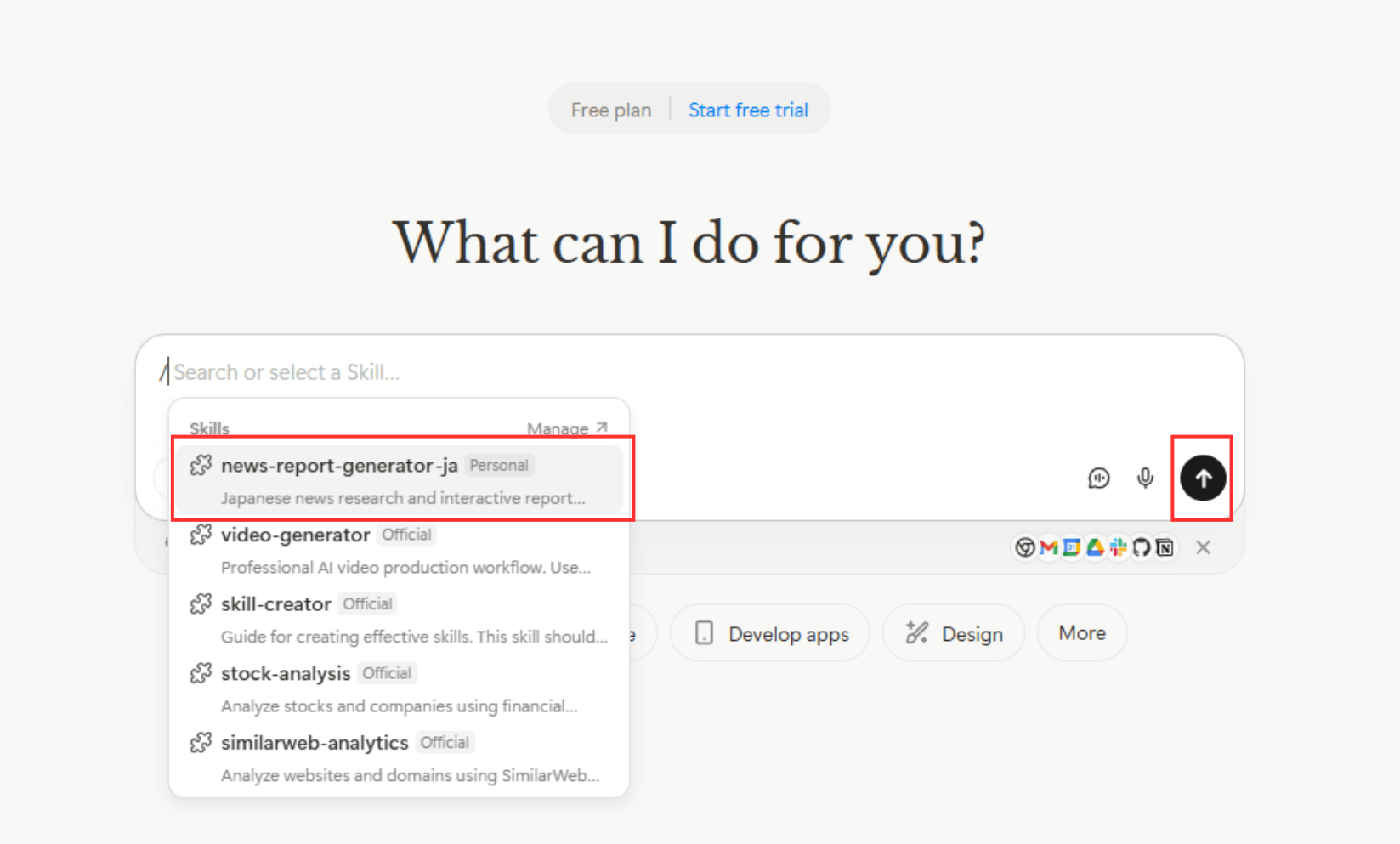Click the microphone dictation icon

1145,478
